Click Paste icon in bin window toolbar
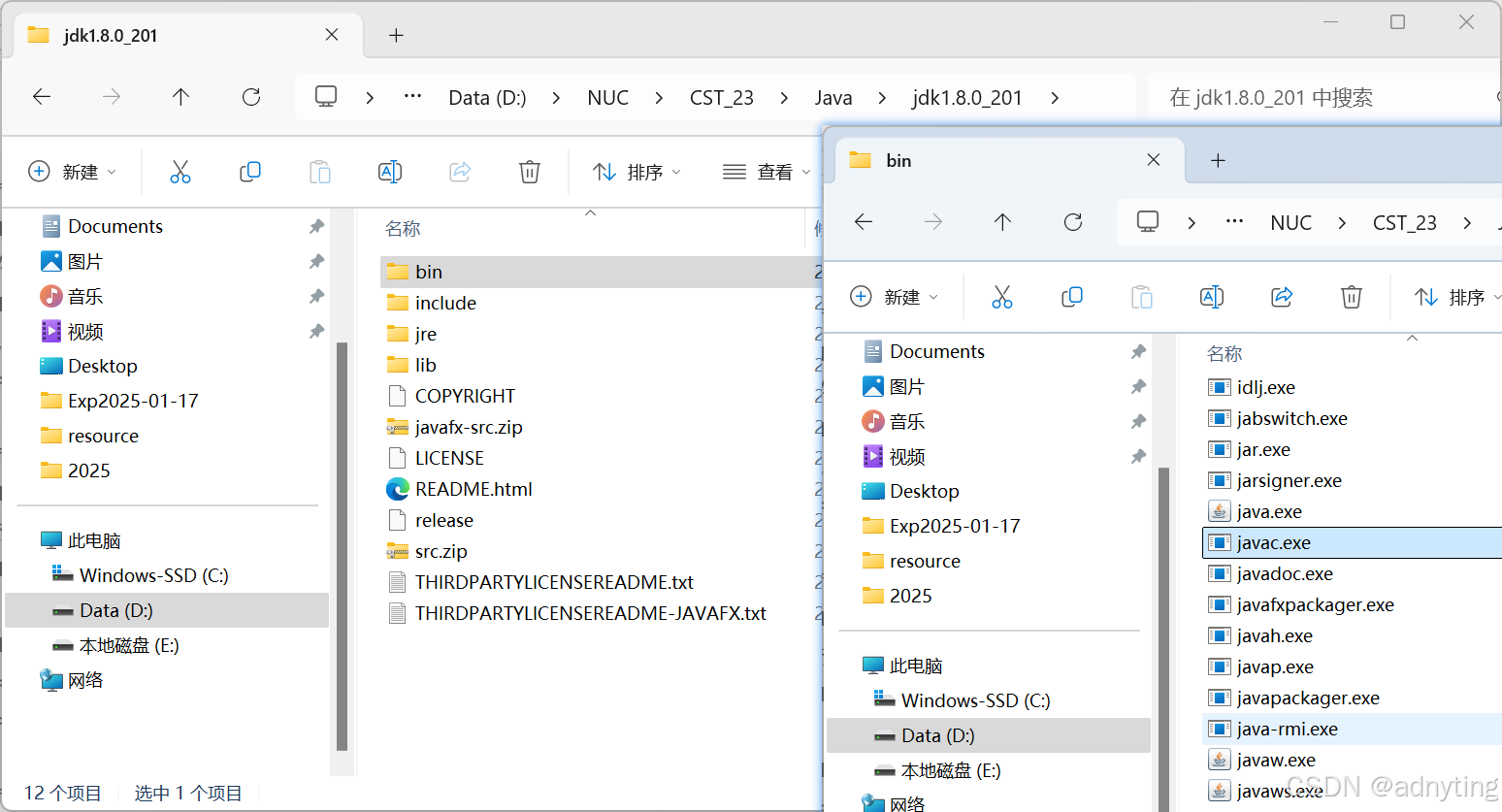Viewport: 1502px width, 812px height. [x=1142, y=297]
